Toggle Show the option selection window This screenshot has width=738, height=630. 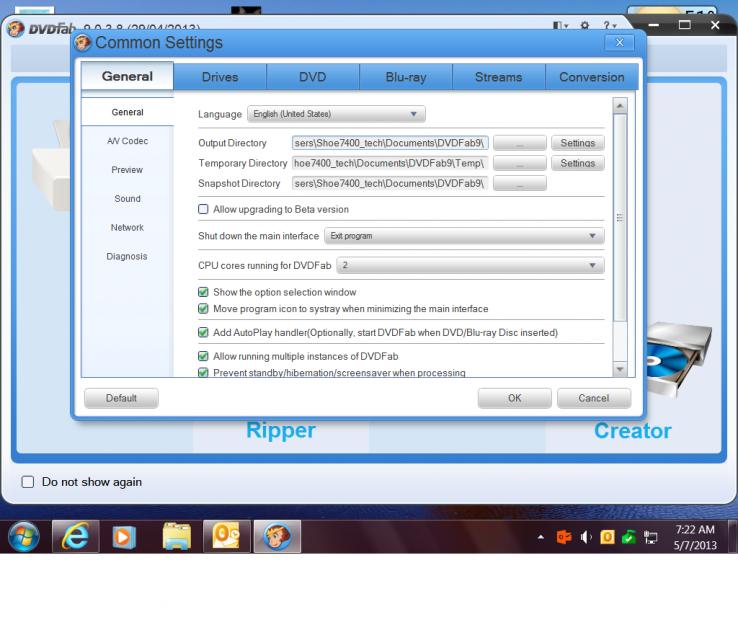tap(203, 292)
